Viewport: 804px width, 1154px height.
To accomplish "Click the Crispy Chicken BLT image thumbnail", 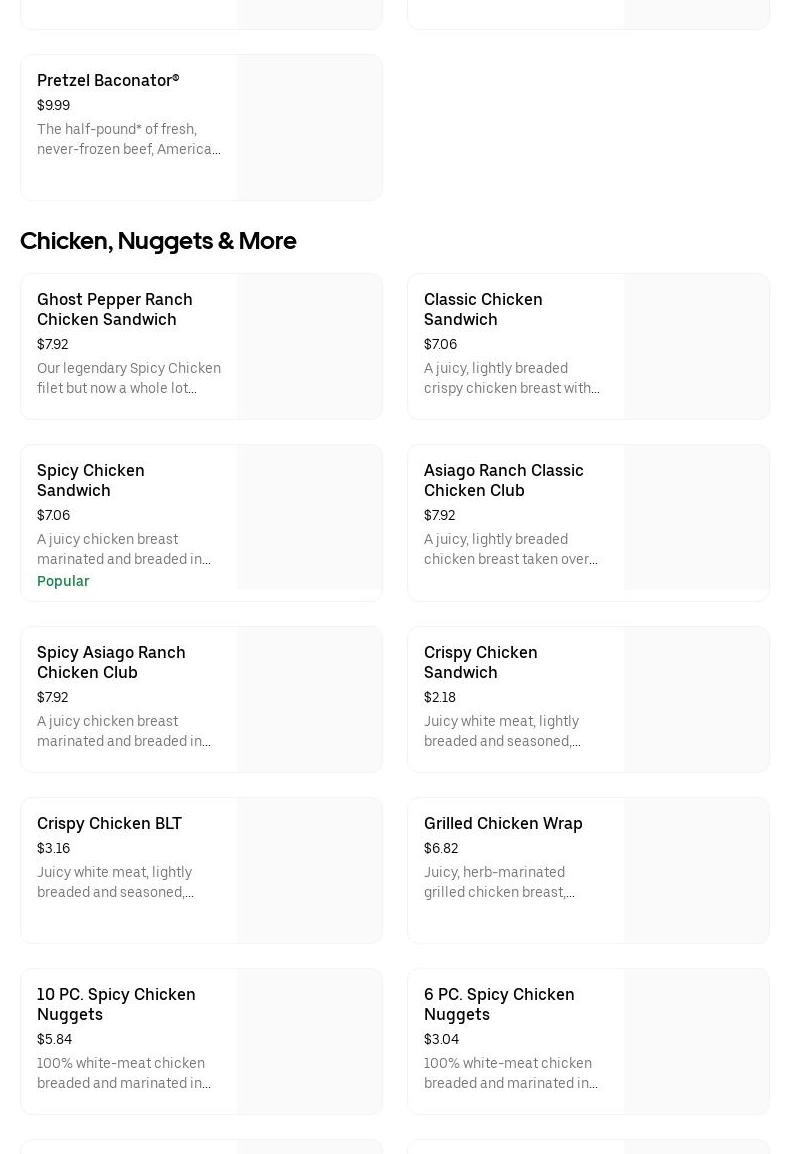I will pos(309,870).
